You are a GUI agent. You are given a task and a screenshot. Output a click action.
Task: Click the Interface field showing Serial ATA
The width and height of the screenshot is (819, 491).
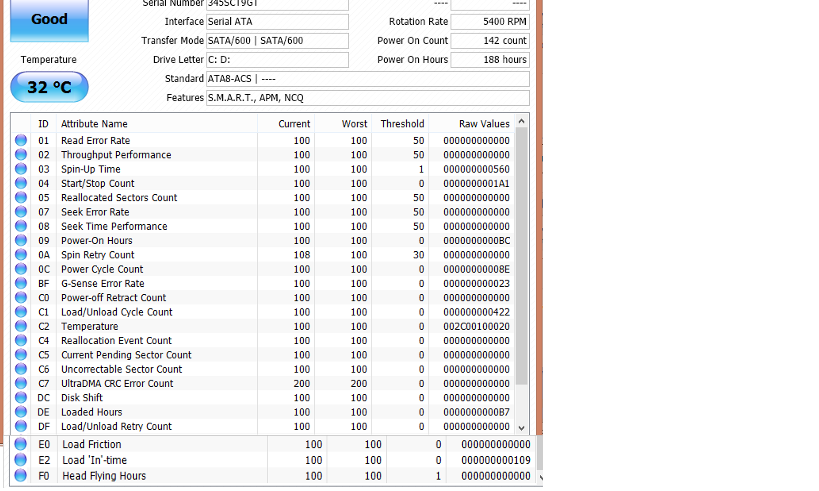coord(277,21)
